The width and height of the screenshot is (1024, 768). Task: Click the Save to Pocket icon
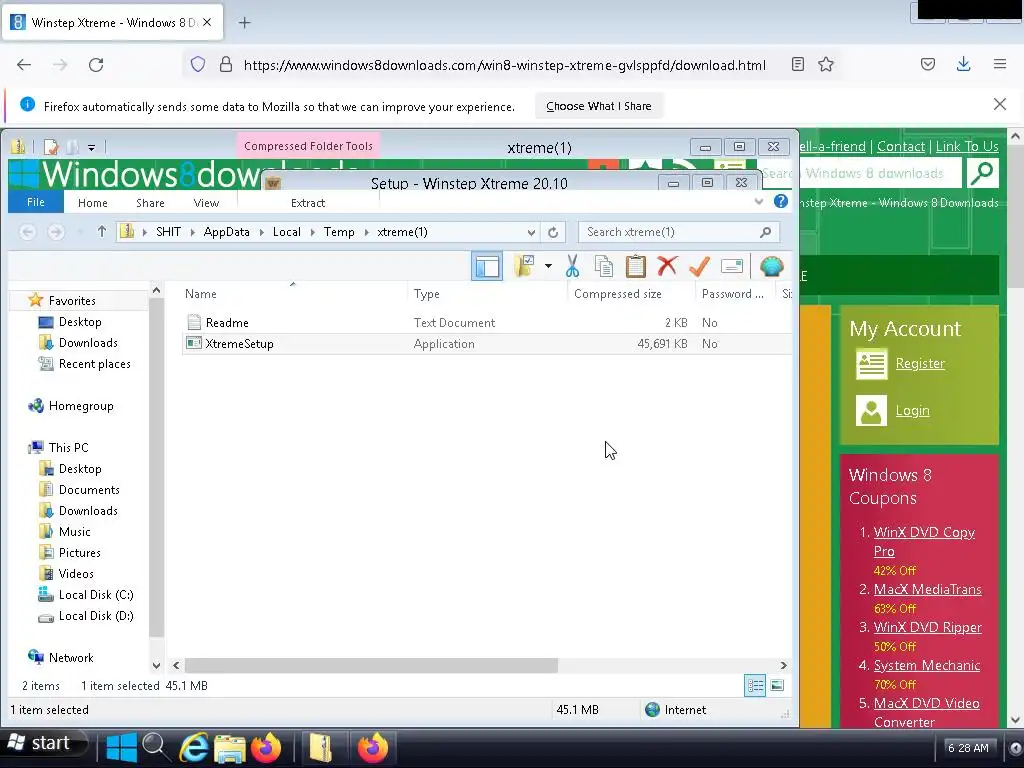928,64
